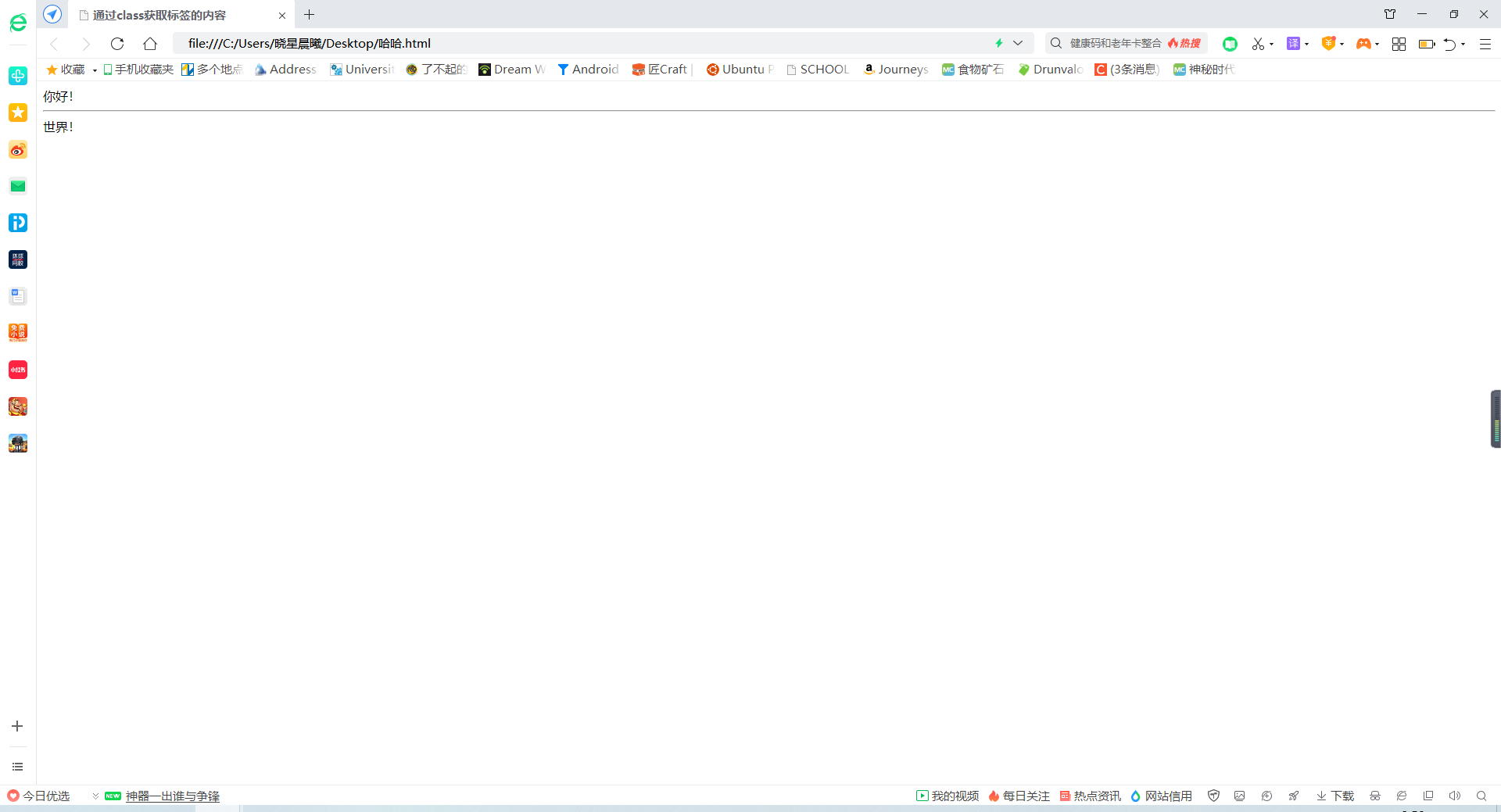Expand the 收藏 bookmarks dropdown arrow
Image resolution: width=1501 pixels, height=812 pixels.
click(x=95, y=70)
